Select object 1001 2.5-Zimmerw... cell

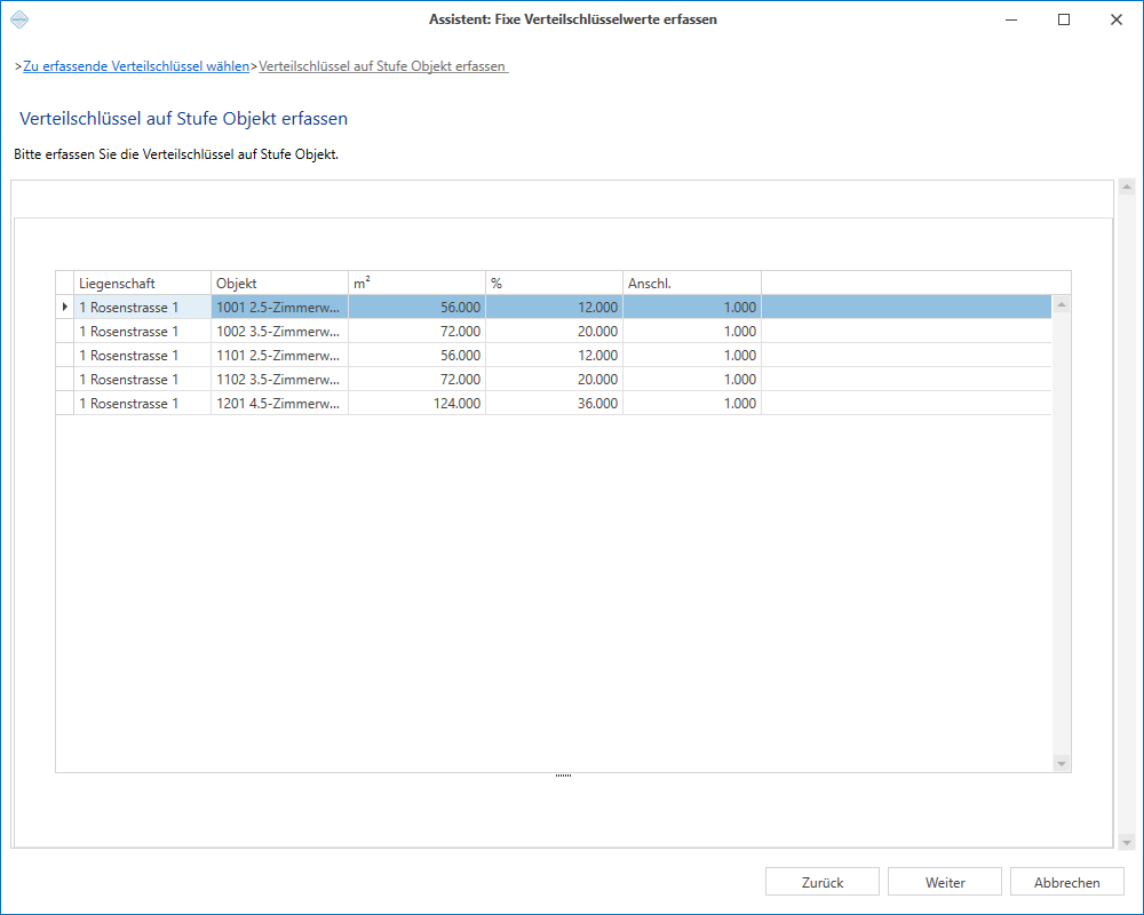click(x=279, y=307)
